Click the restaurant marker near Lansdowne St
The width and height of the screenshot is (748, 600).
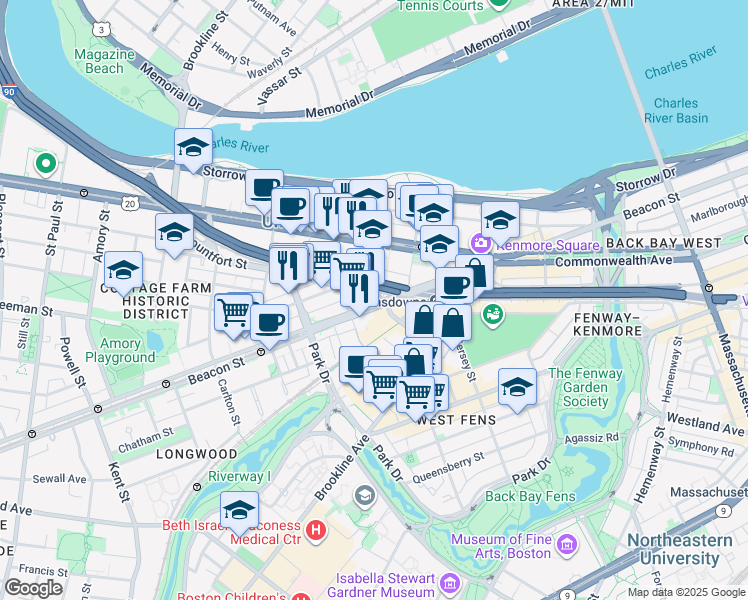click(x=360, y=291)
